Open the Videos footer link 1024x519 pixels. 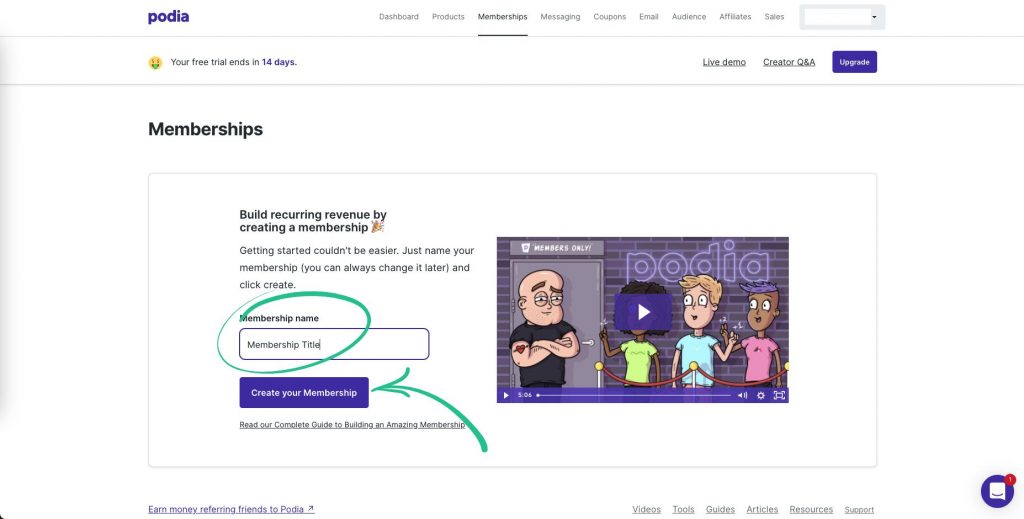click(x=647, y=509)
